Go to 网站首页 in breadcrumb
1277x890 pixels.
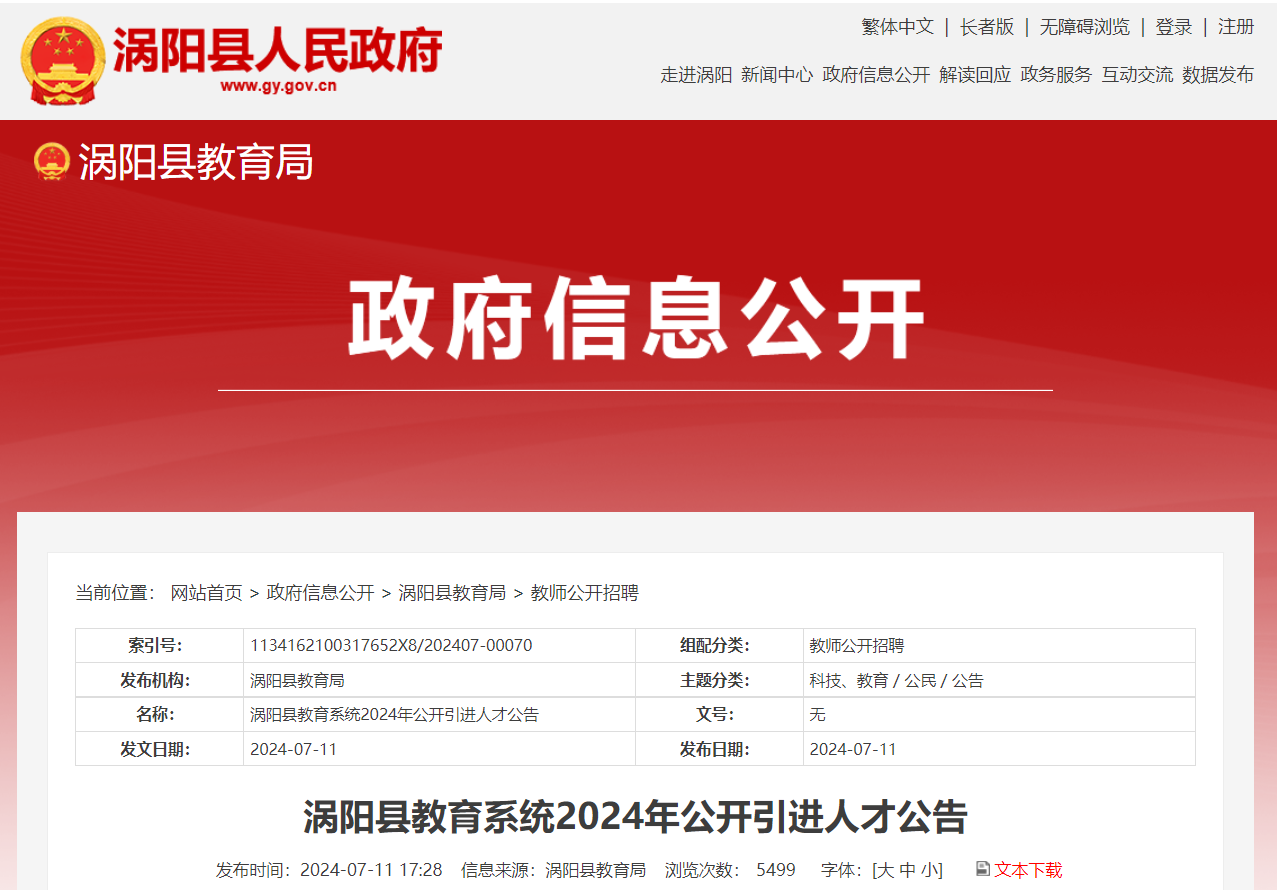206,593
